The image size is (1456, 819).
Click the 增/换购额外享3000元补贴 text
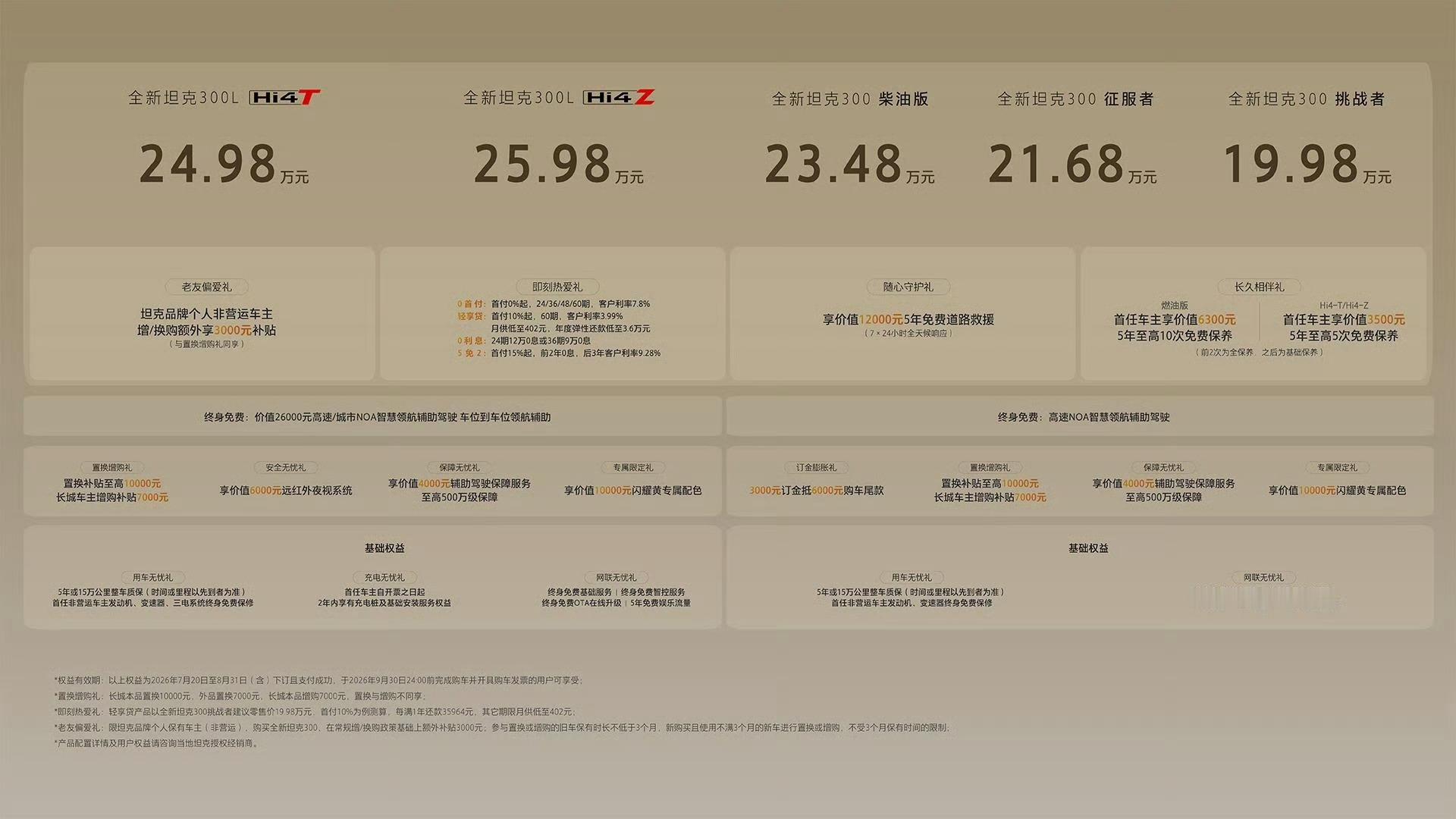click(x=207, y=331)
